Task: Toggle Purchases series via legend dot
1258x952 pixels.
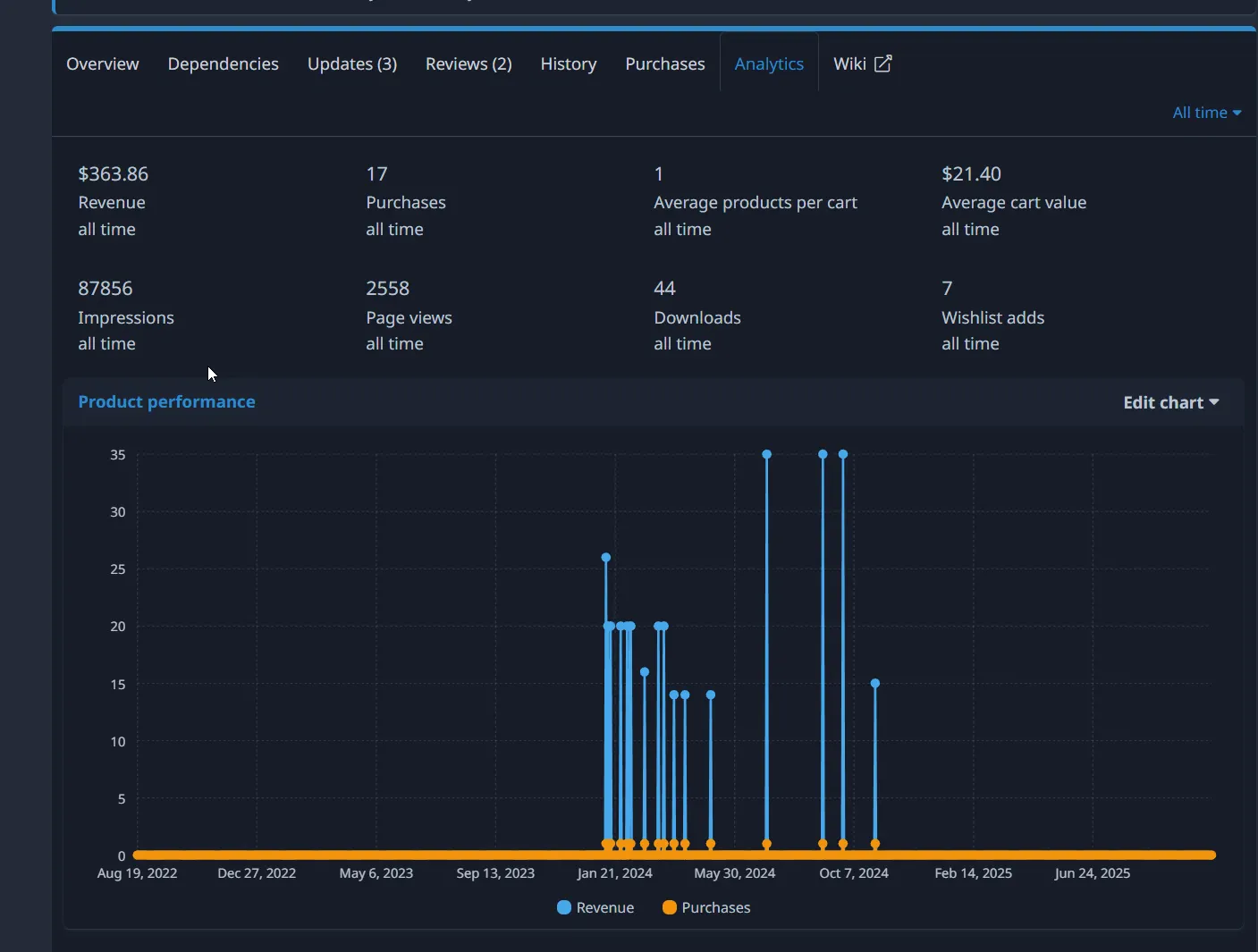Action: [670, 907]
